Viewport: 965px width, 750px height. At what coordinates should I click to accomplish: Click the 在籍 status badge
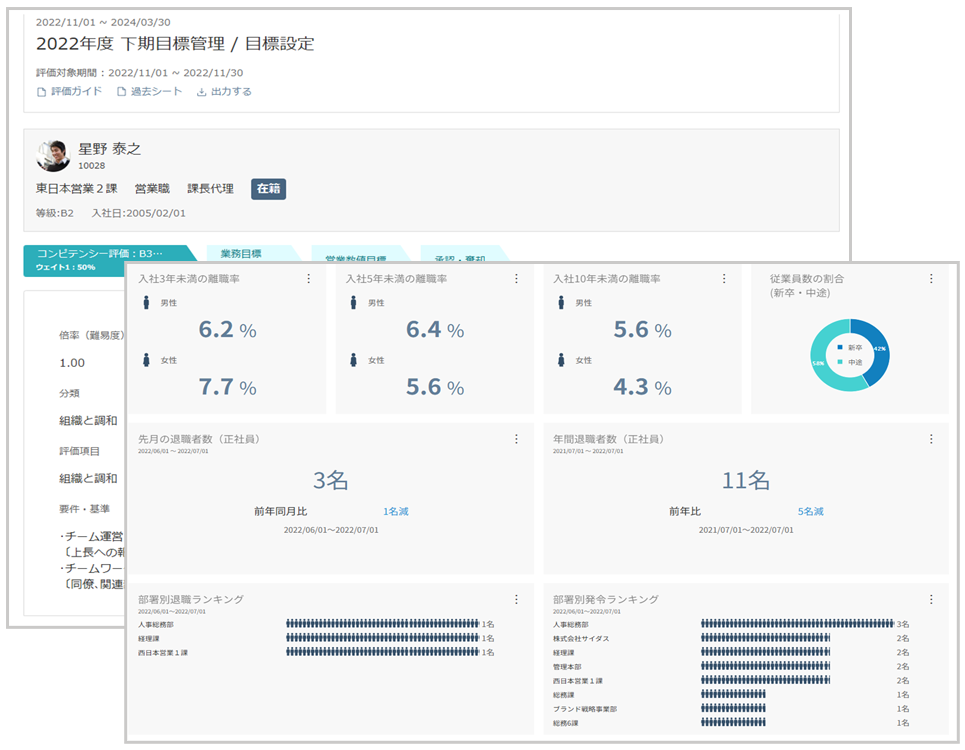[268, 188]
